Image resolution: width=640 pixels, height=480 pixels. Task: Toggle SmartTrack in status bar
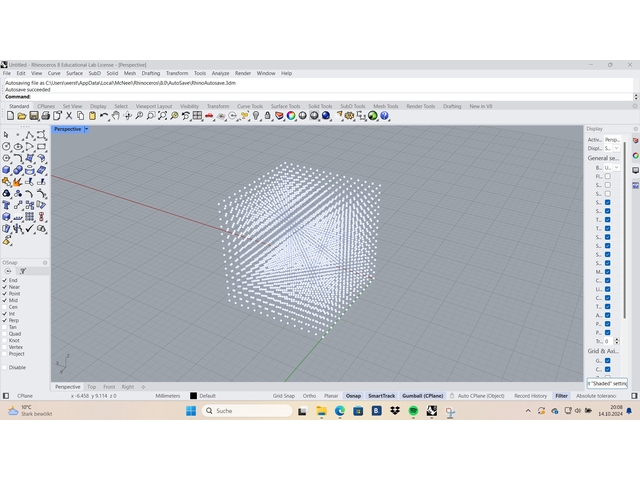point(382,396)
